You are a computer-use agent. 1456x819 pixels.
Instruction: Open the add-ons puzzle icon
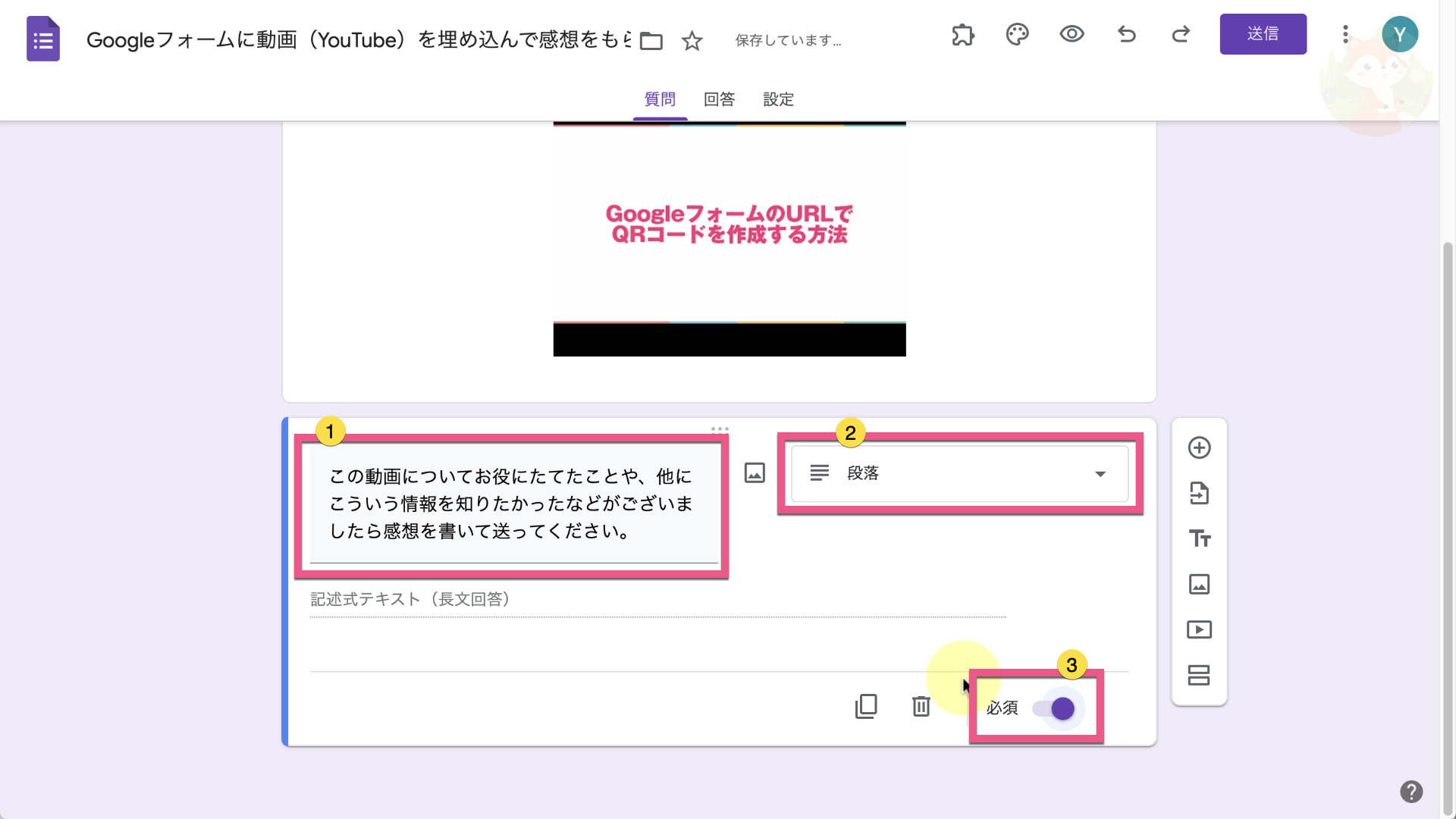click(x=963, y=35)
